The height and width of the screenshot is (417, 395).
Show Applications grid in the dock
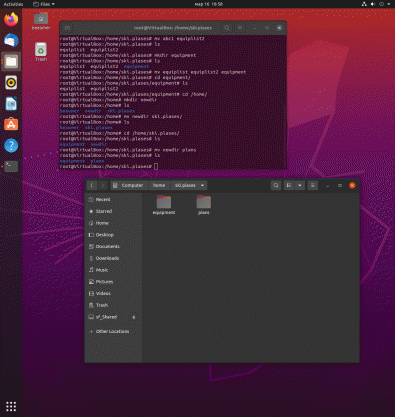tap(11, 406)
